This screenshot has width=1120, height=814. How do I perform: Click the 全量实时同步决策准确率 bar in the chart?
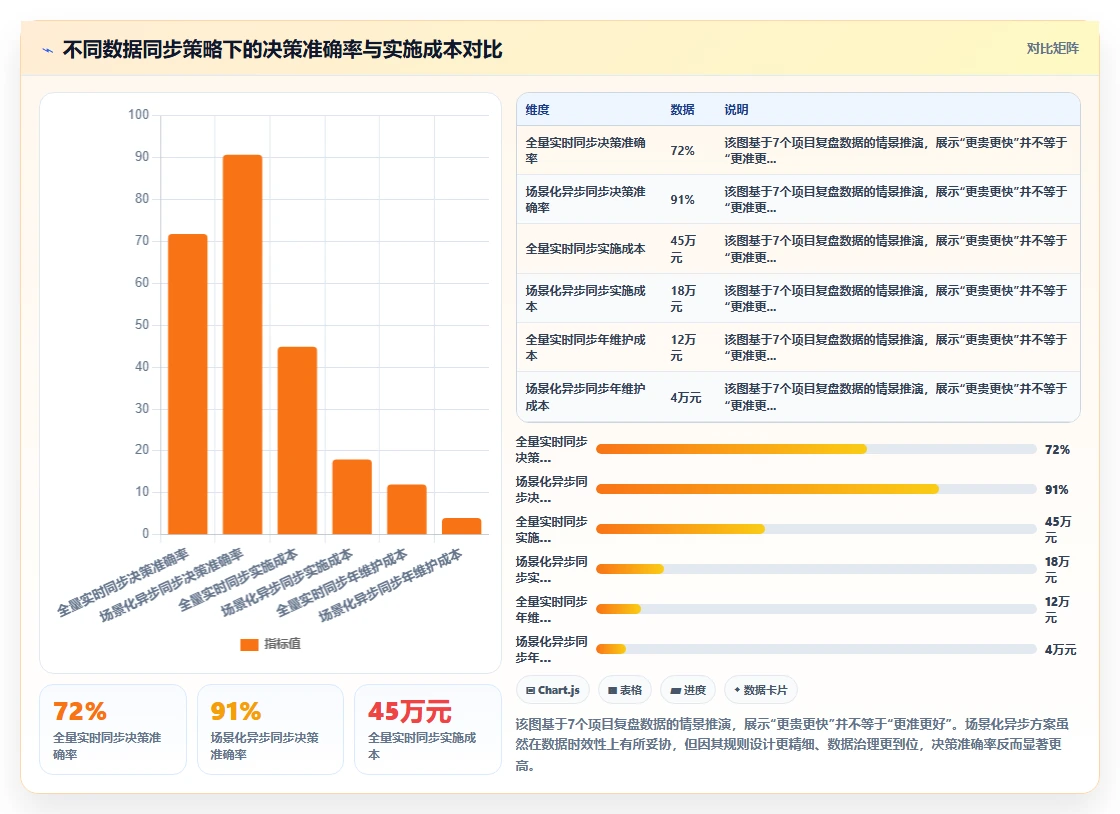point(188,383)
